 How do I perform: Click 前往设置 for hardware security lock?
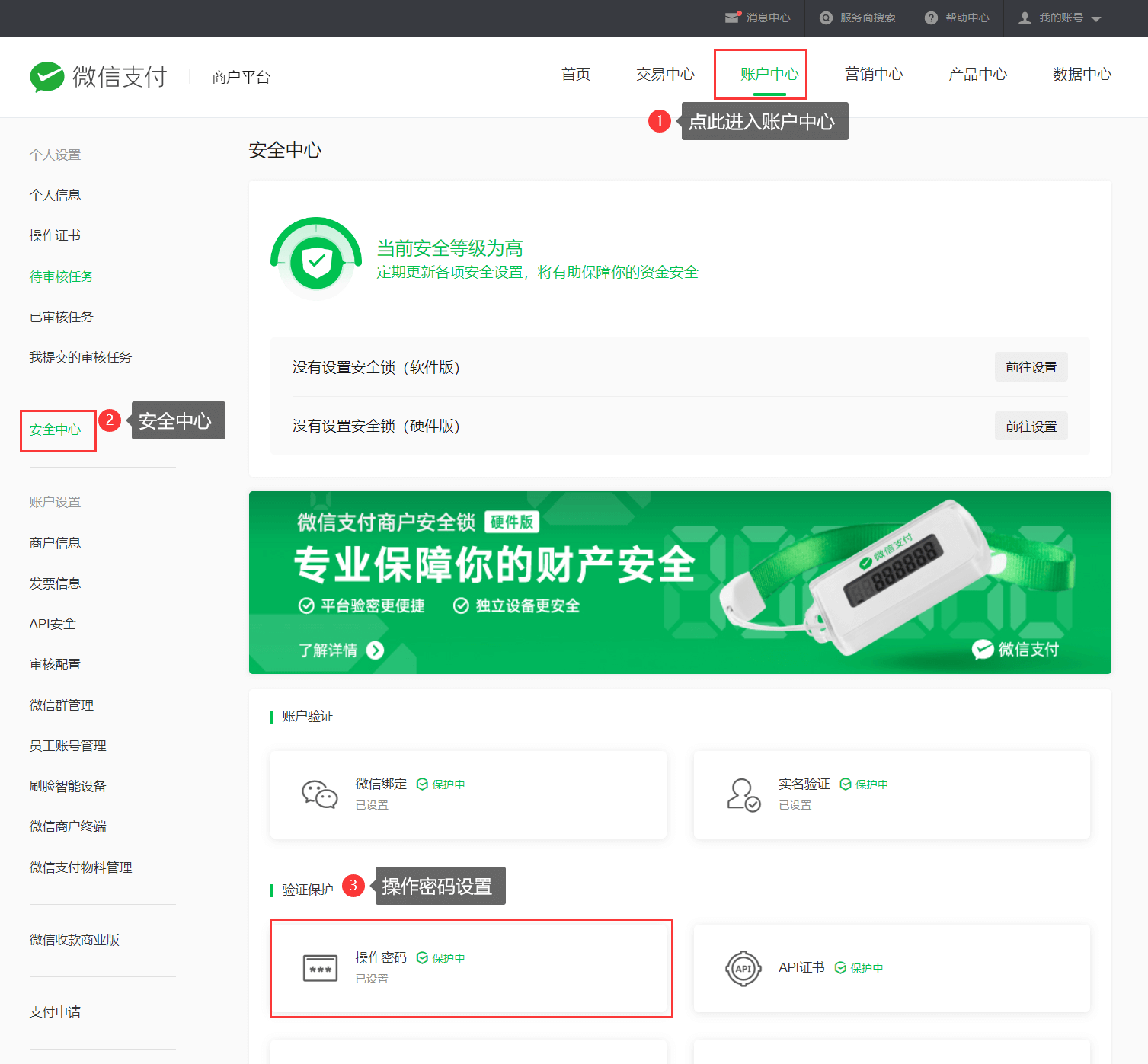point(1031,426)
